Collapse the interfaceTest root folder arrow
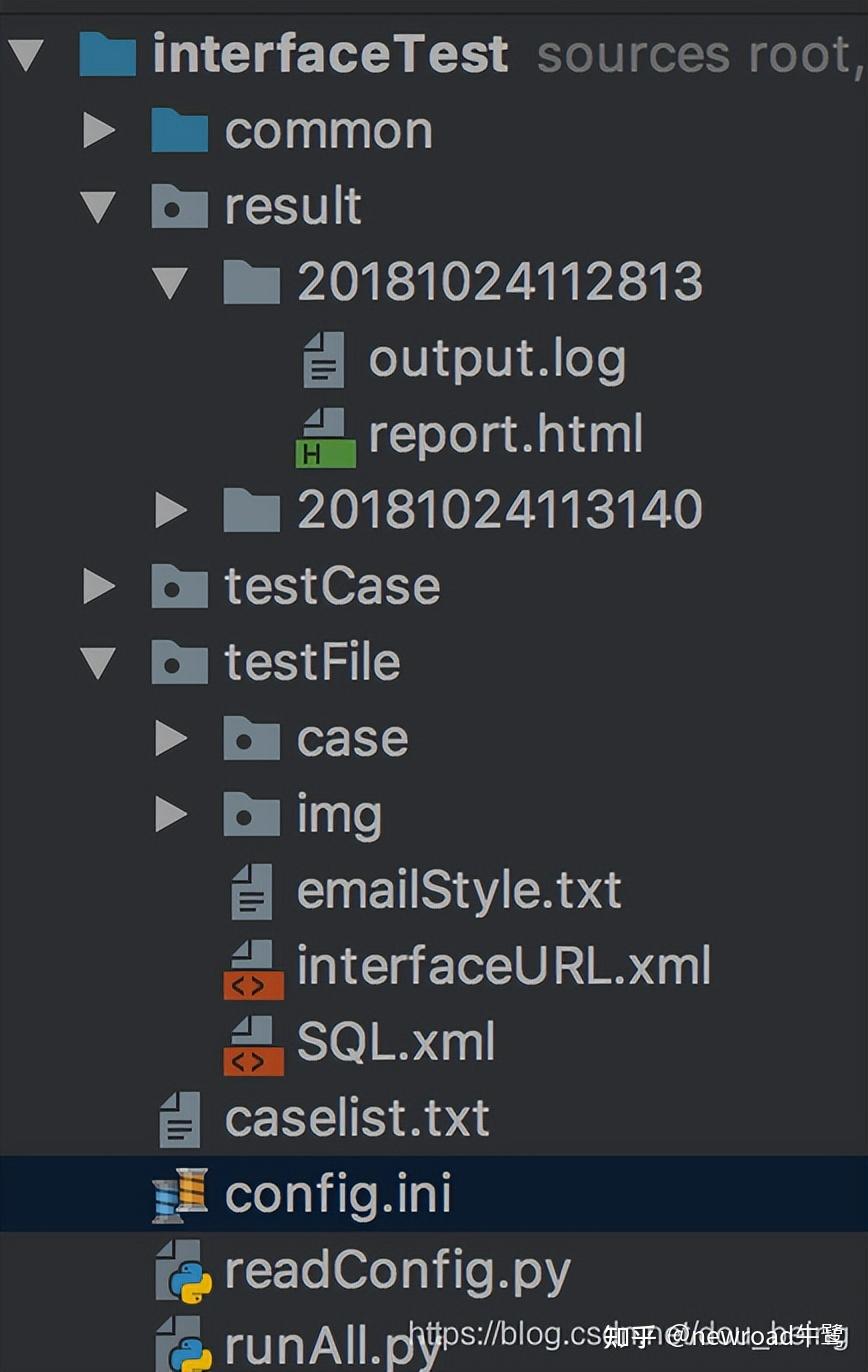The image size is (868, 1372). coord(25,55)
